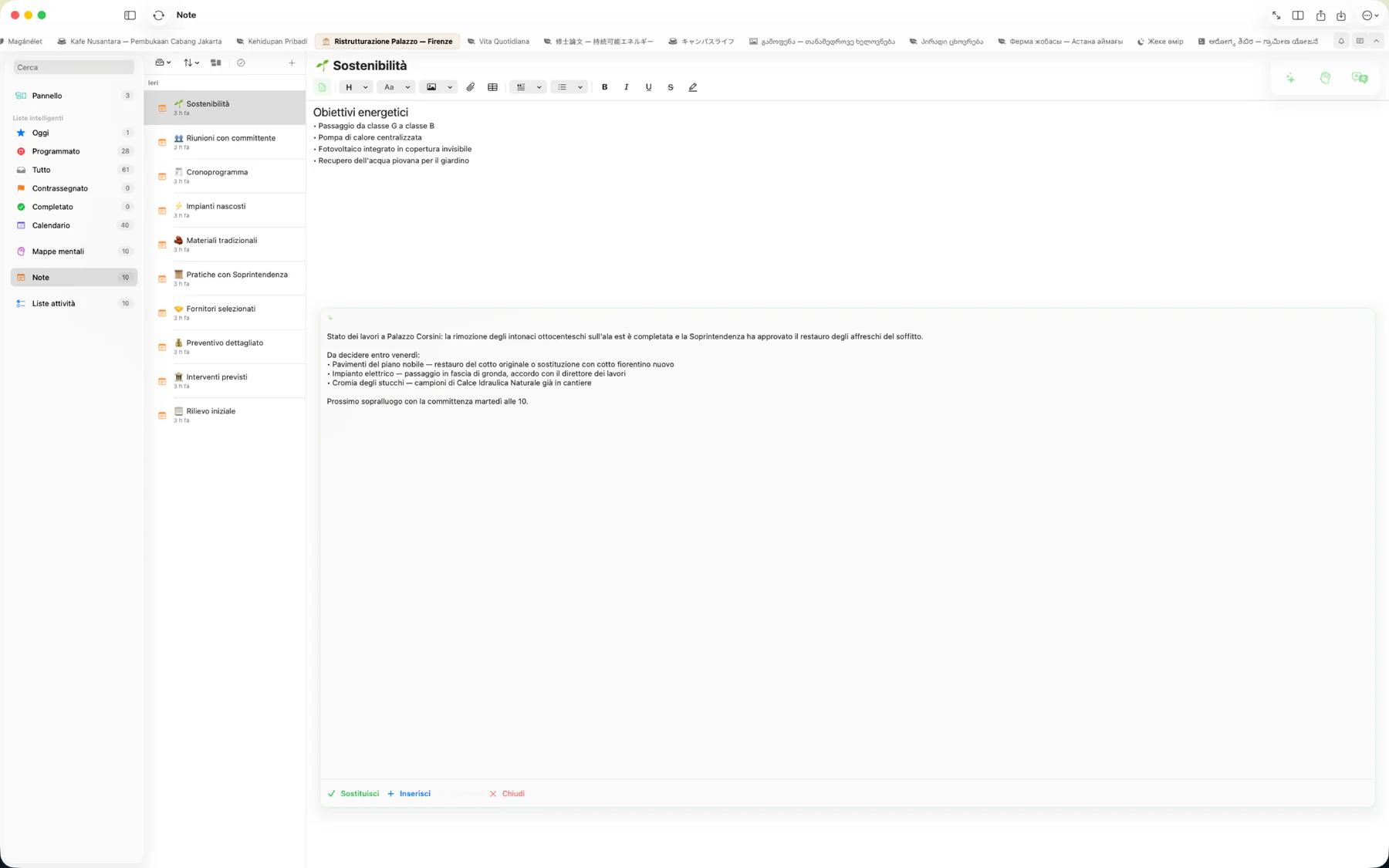Toggle underline formatting
Image resolution: width=1389 pixels, height=868 pixels.
648,87
